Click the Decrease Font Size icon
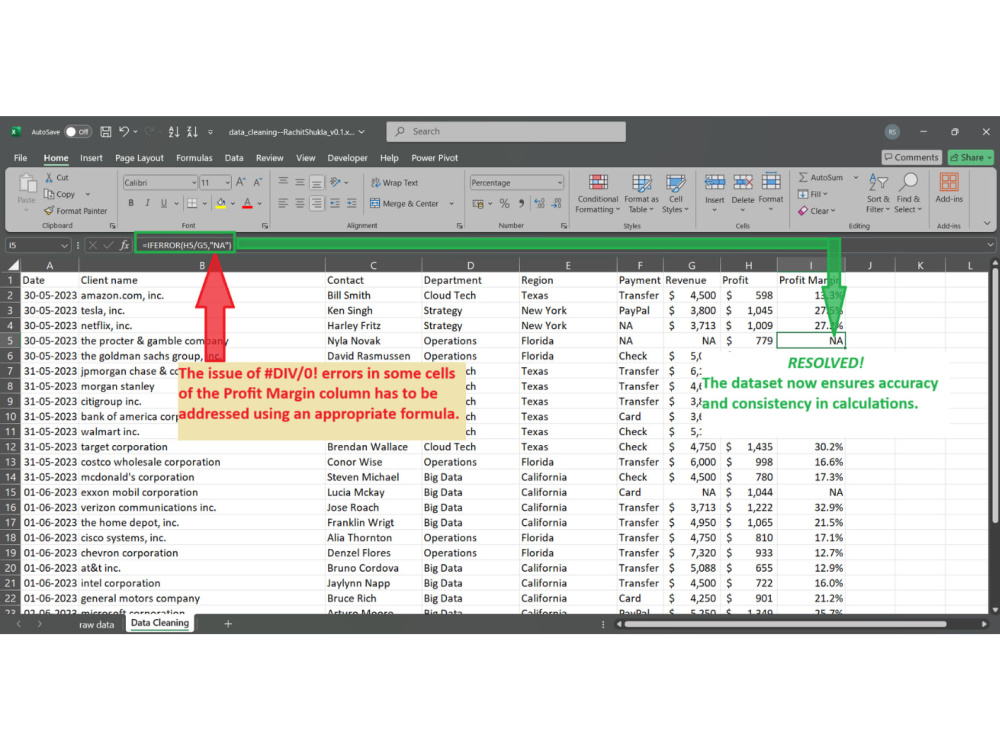1000x750 pixels. click(x=258, y=182)
